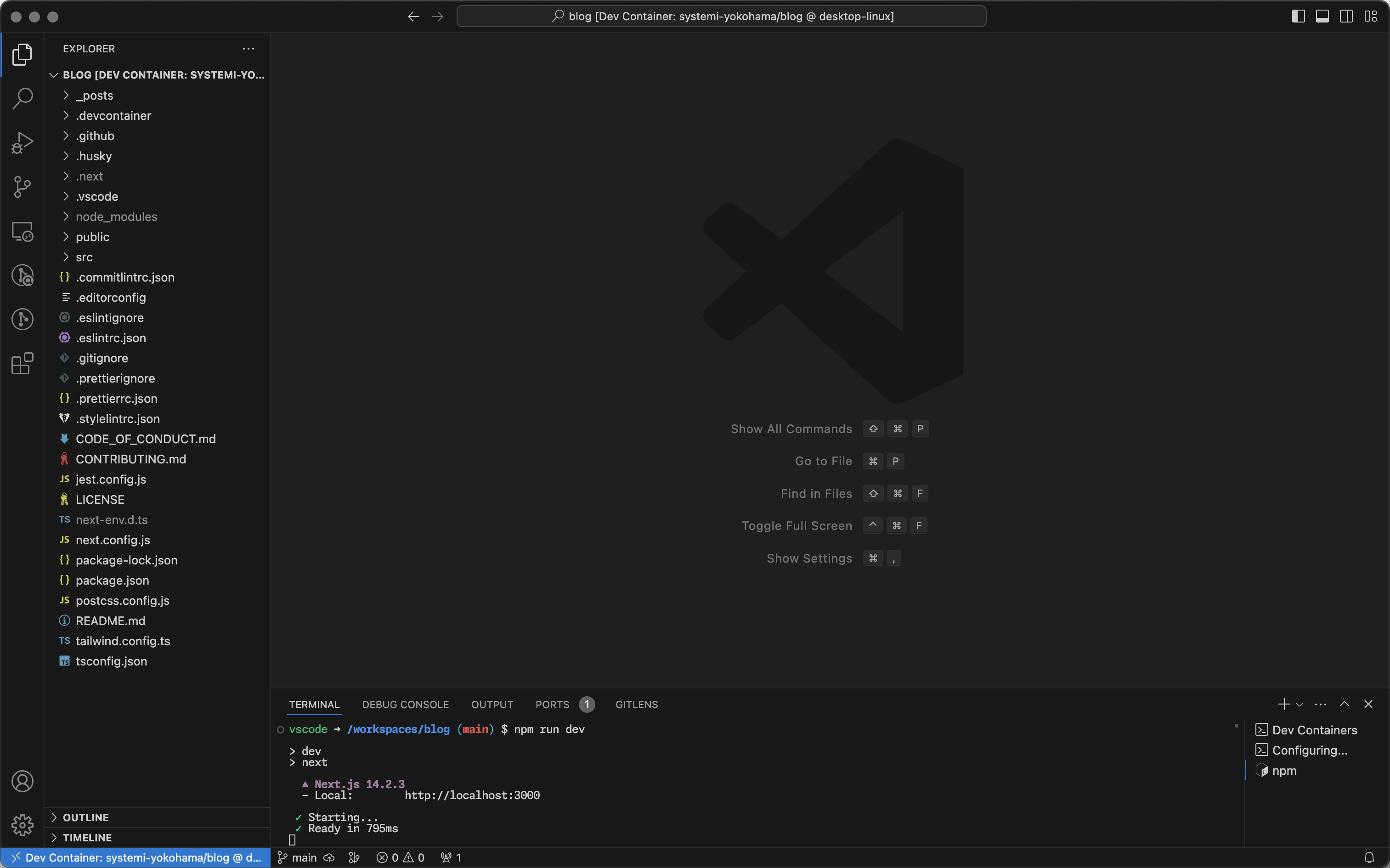Expand the src folder

[x=157, y=257]
